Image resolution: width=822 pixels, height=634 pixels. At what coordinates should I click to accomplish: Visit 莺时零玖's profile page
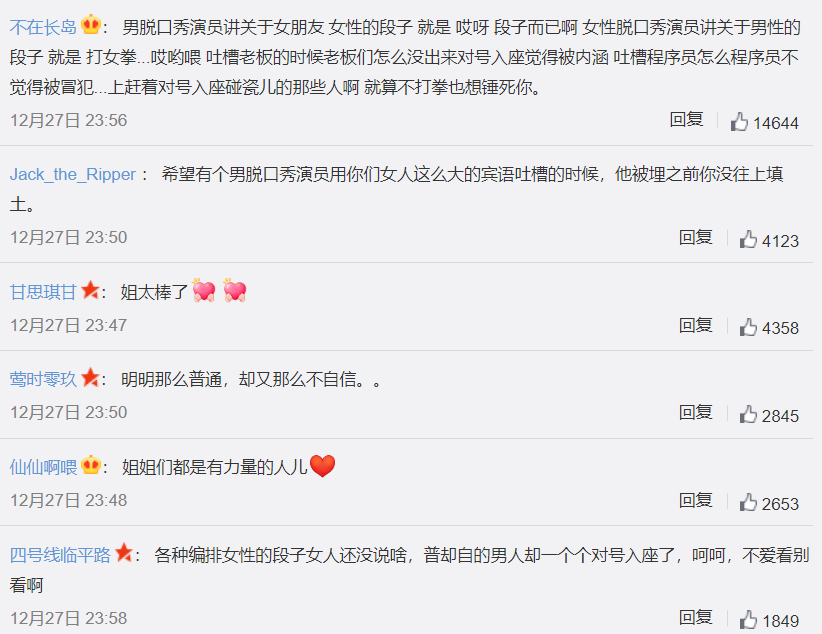point(44,379)
